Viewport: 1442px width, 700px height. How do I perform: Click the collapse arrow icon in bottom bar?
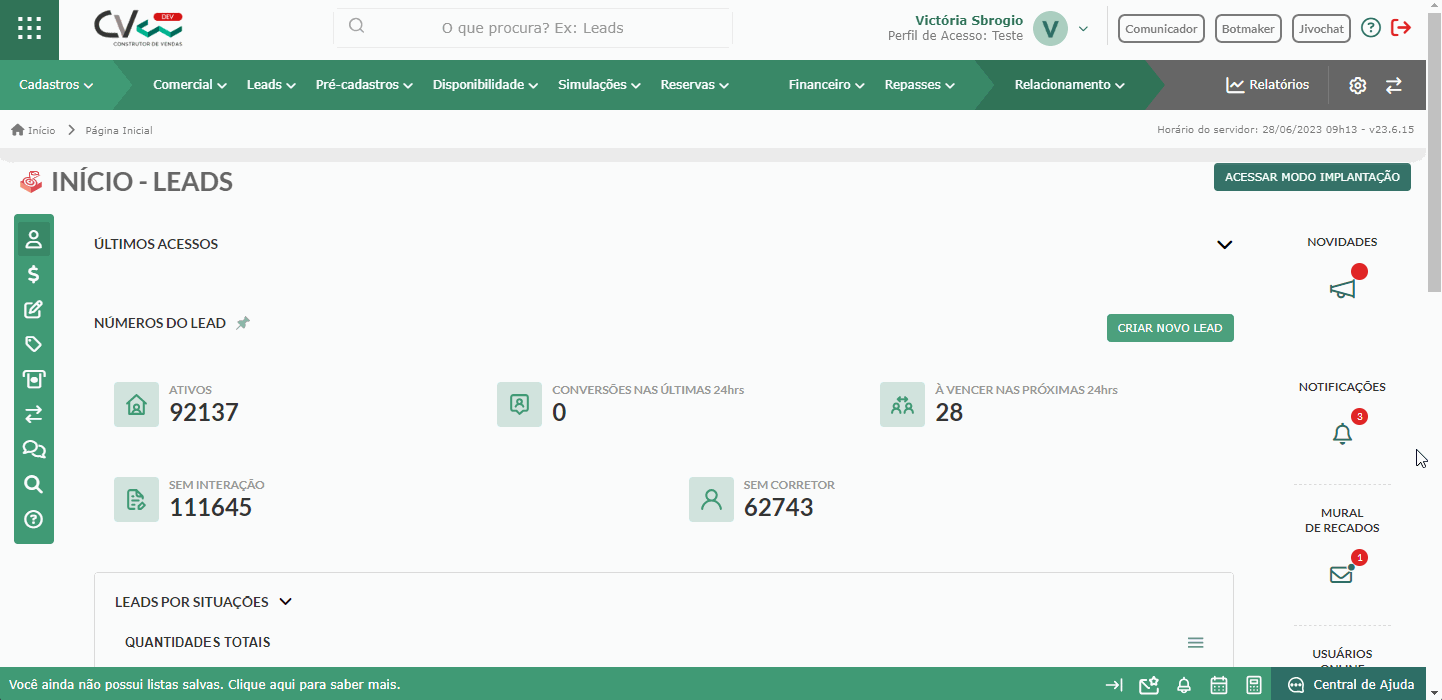(x=1114, y=685)
